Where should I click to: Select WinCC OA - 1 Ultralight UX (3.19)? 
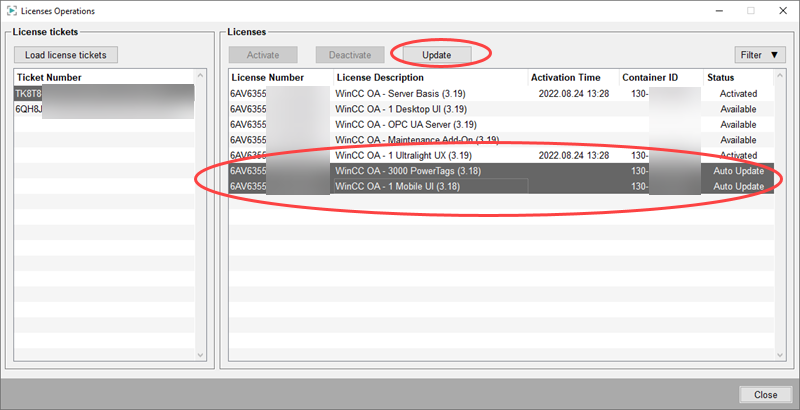tap(502, 155)
